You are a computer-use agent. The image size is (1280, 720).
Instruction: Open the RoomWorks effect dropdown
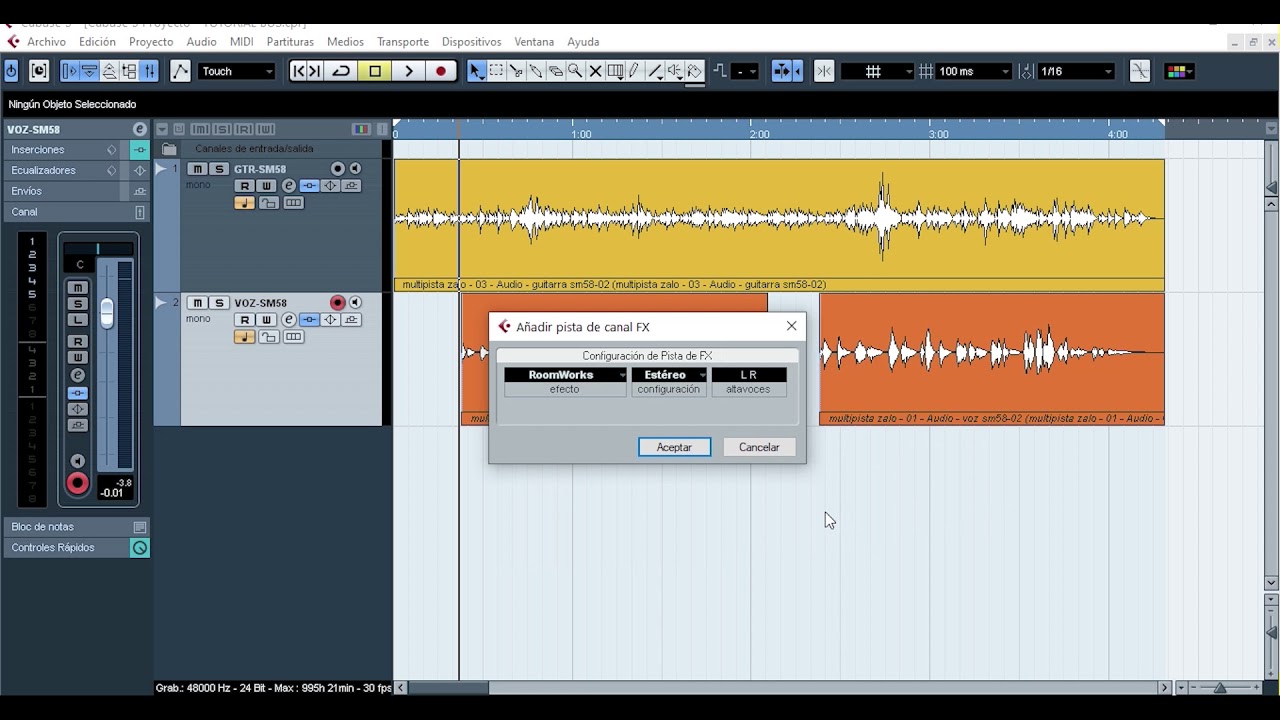click(x=565, y=375)
